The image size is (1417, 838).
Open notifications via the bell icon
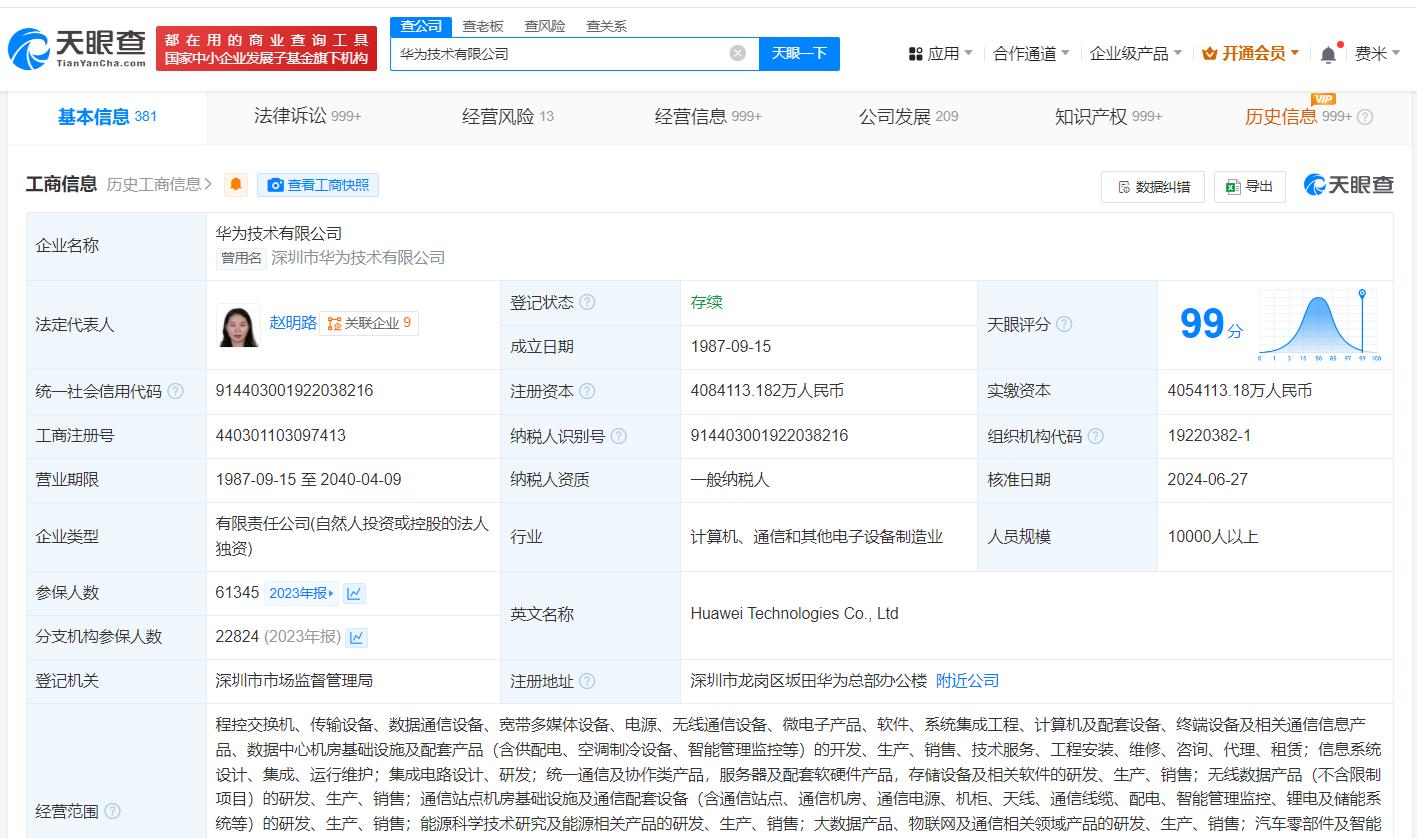coord(1328,54)
